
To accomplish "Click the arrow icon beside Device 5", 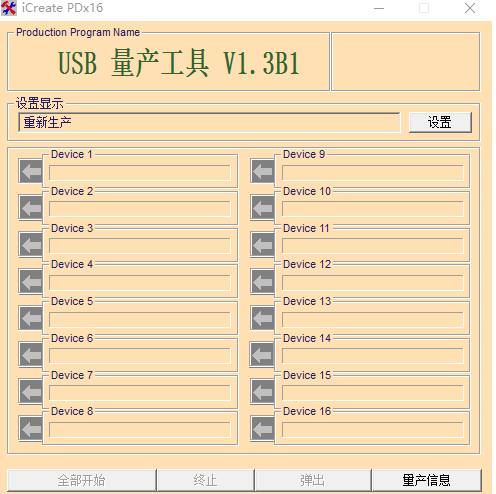I will coord(31,318).
